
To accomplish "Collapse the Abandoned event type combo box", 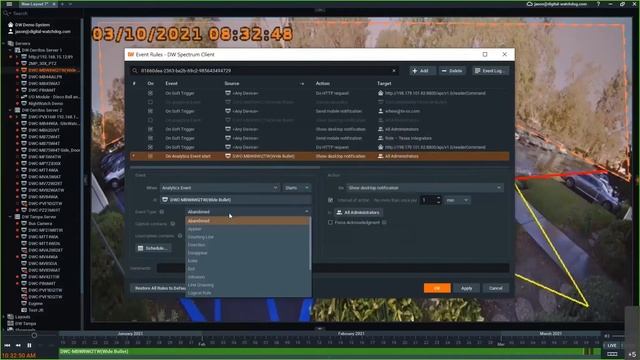I will [x=248, y=212].
